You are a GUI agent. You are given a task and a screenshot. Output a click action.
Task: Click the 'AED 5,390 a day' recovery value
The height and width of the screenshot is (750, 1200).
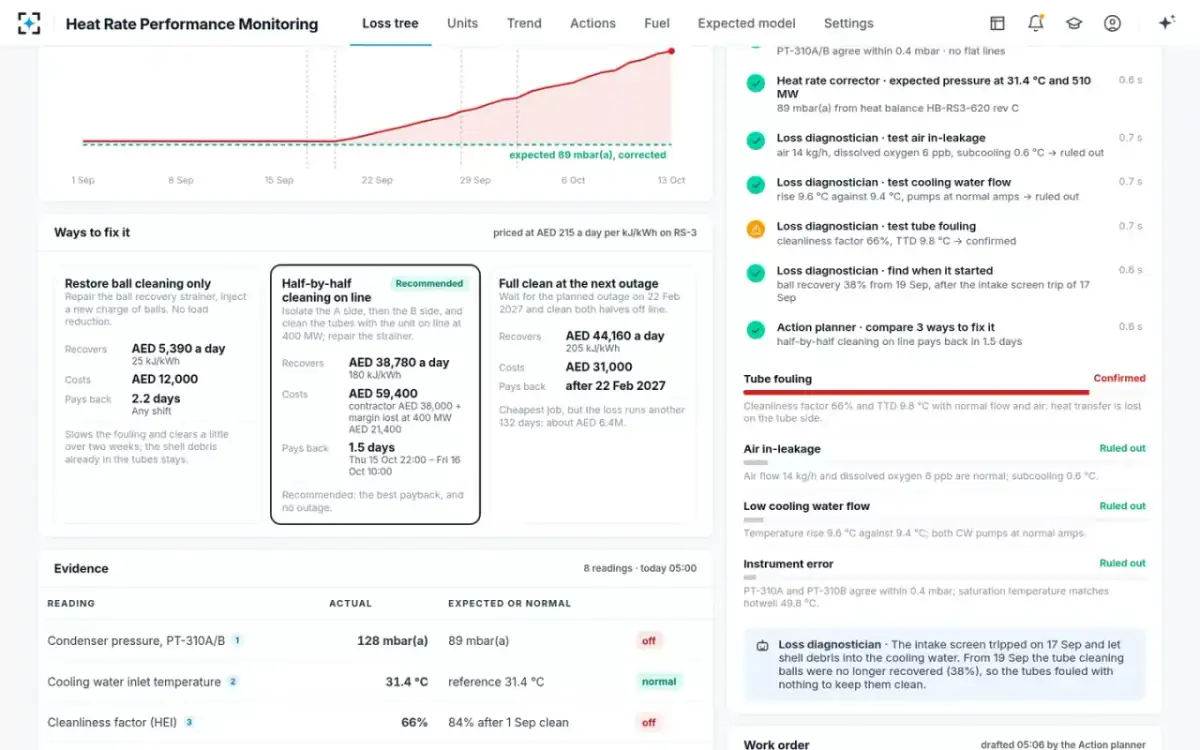click(179, 348)
